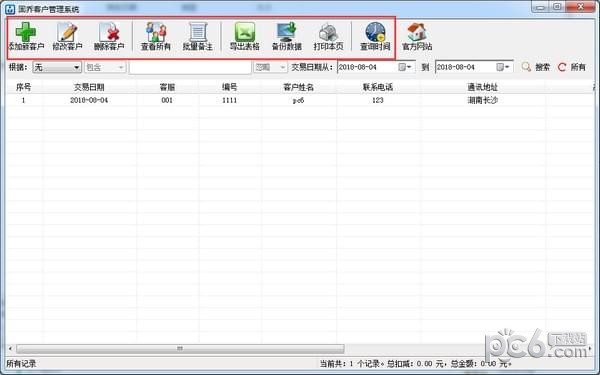Viewport: 600px width, 375px height.
Task: Click the 搜索 magnifier button
Action: (536, 67)
